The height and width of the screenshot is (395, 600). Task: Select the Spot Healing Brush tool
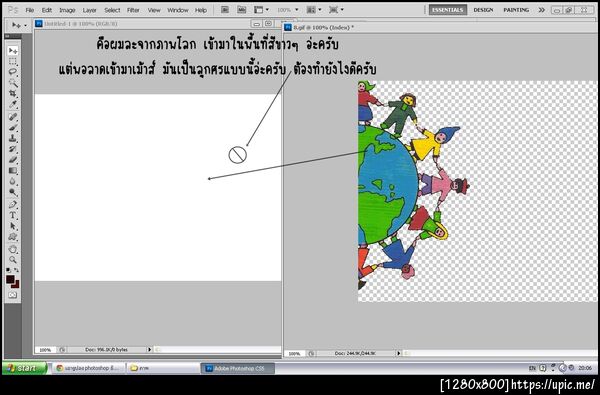click(x=13, y=117)
